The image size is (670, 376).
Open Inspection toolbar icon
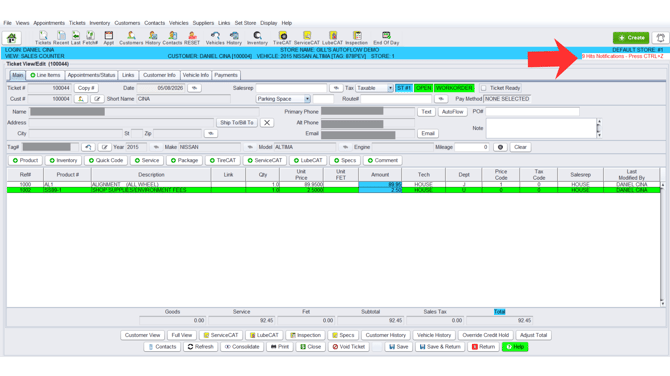356,38
